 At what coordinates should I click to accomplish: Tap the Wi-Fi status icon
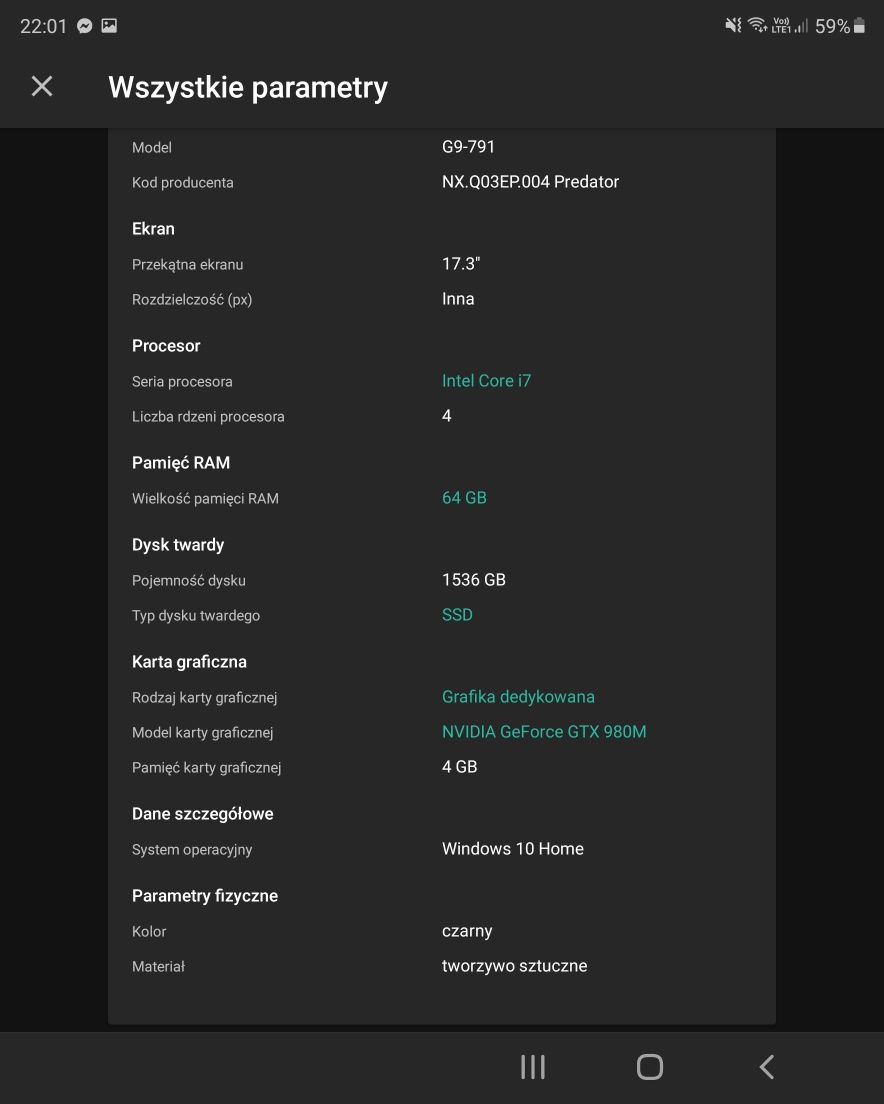click(757, 25)
